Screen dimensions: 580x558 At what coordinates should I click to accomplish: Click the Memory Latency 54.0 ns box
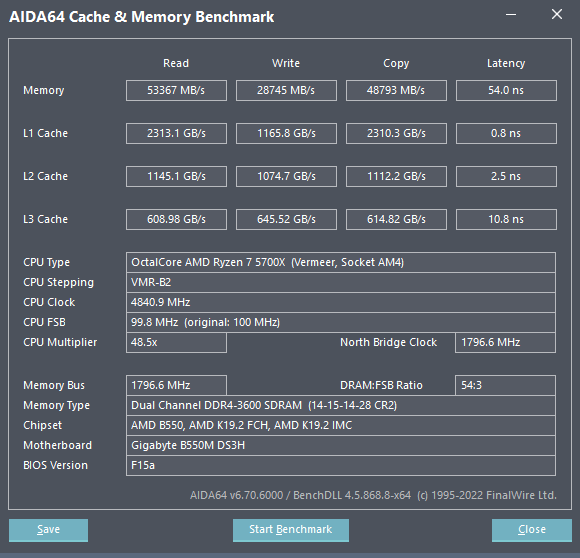point(506,90)
